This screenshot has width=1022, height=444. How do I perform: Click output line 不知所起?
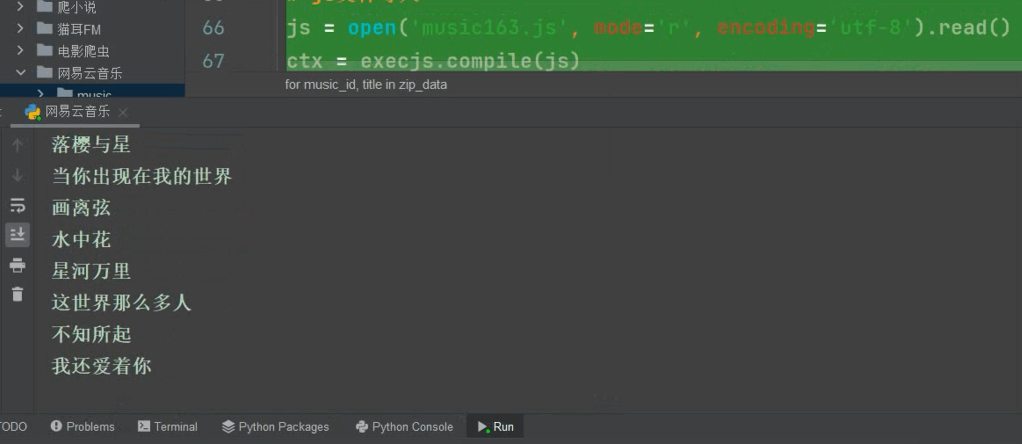pyautogui.click(x=91, y=334)
